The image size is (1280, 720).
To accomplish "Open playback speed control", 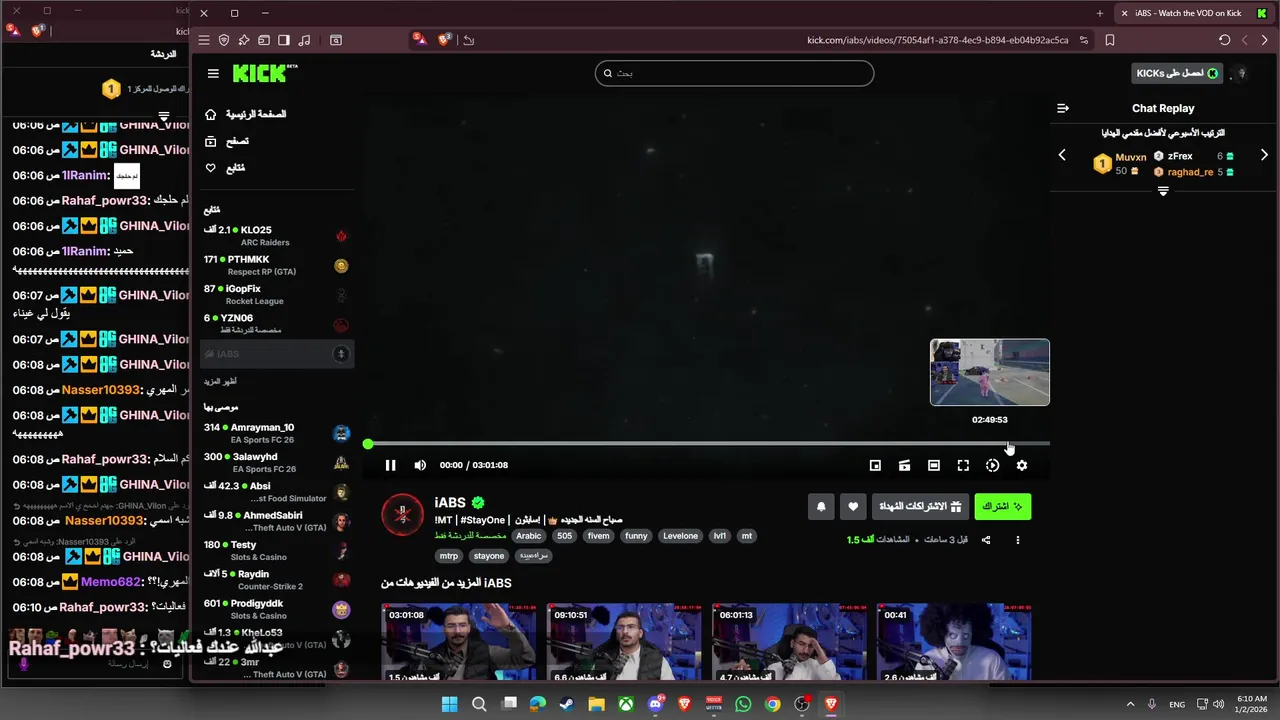I will coord(992,465).
